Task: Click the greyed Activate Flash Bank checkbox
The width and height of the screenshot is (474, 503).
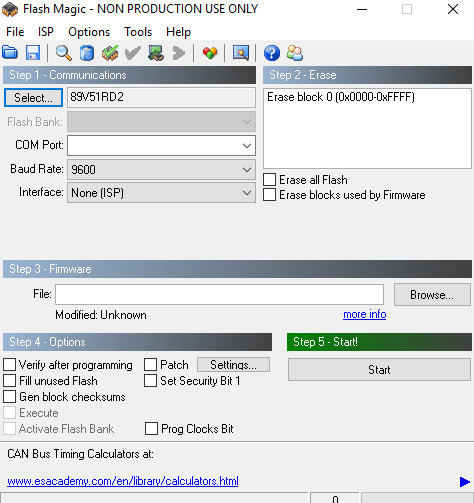Action: click(x=9, y=429)
